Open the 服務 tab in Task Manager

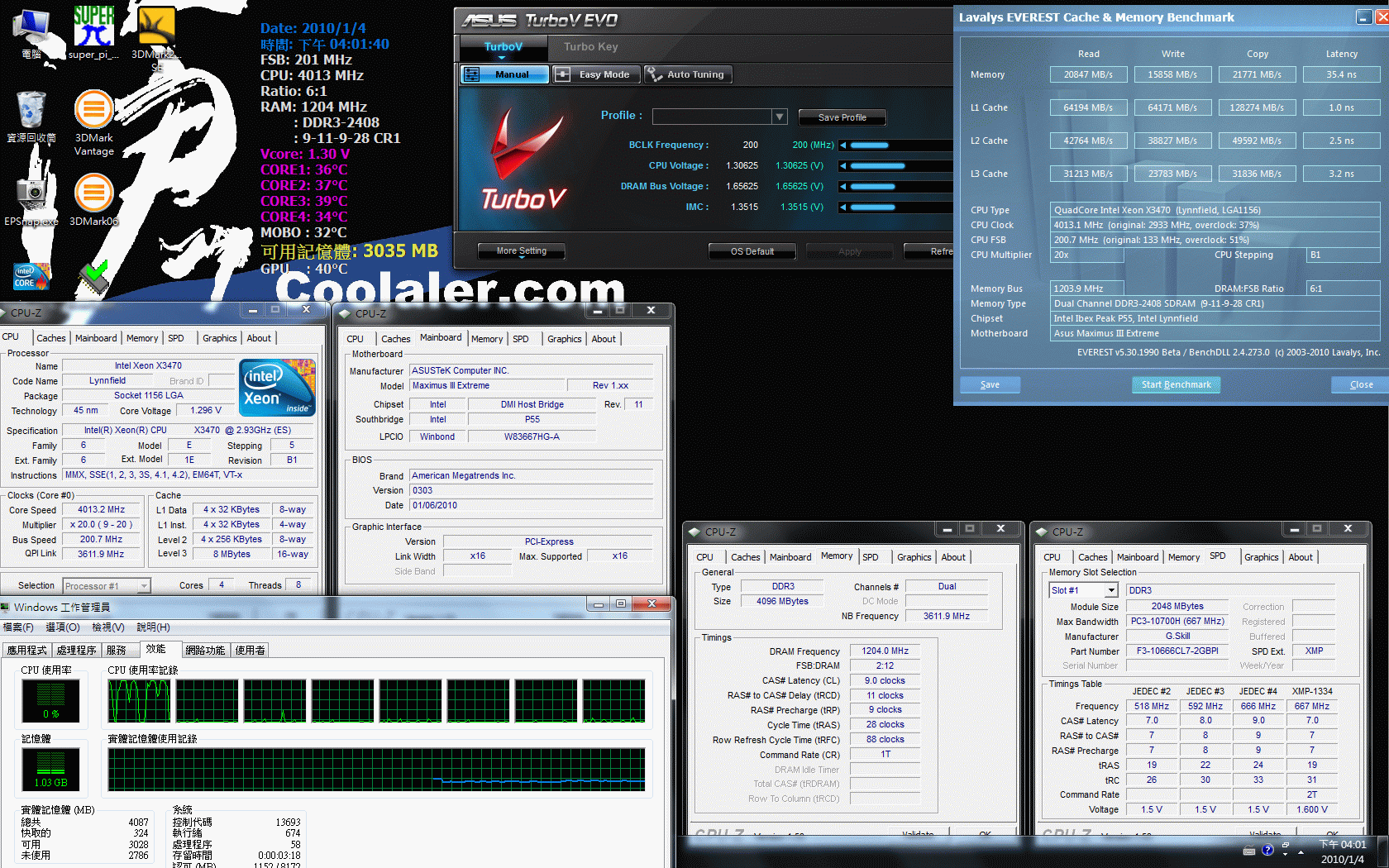(117, 651)
